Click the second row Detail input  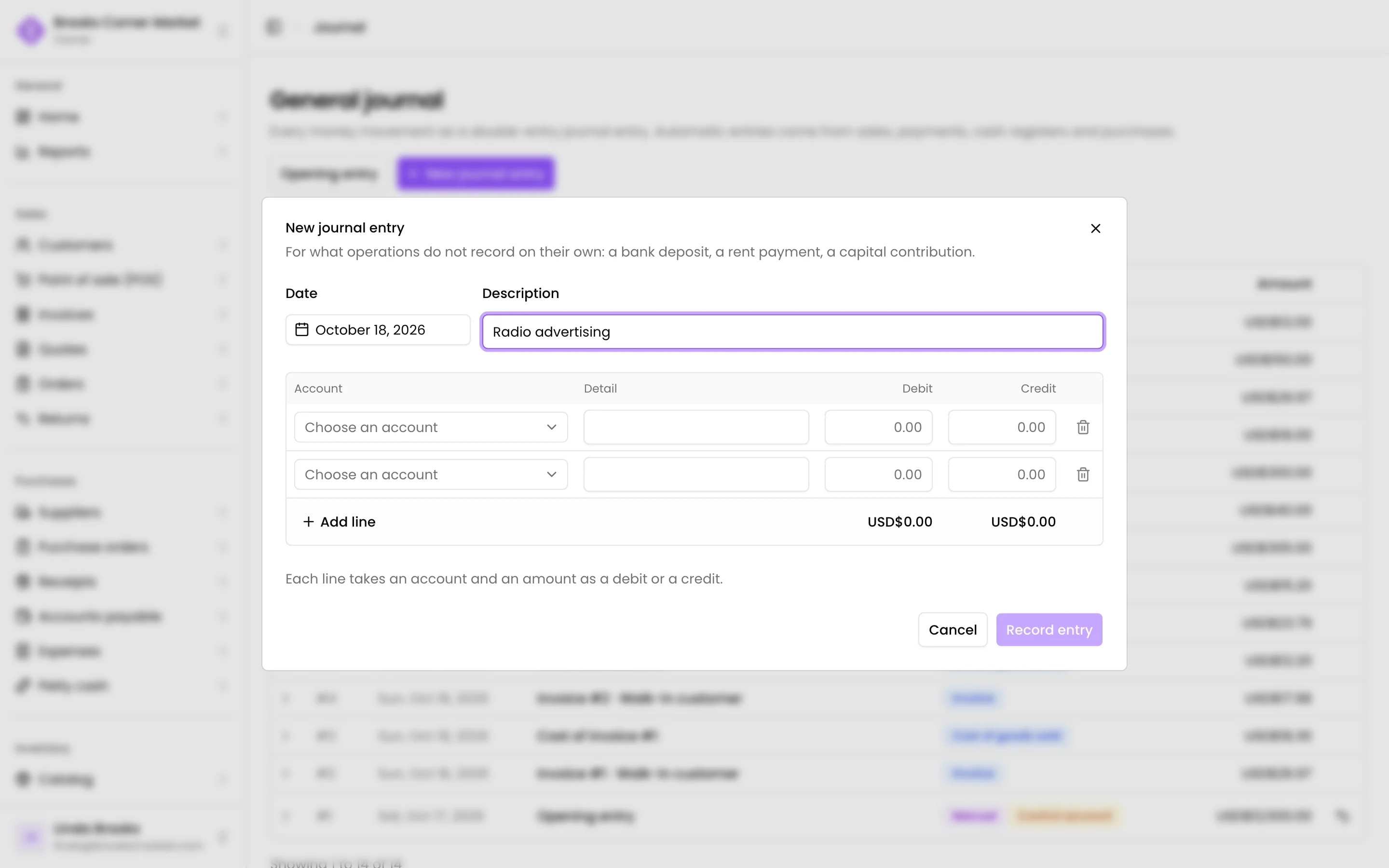tap(696, 474)
